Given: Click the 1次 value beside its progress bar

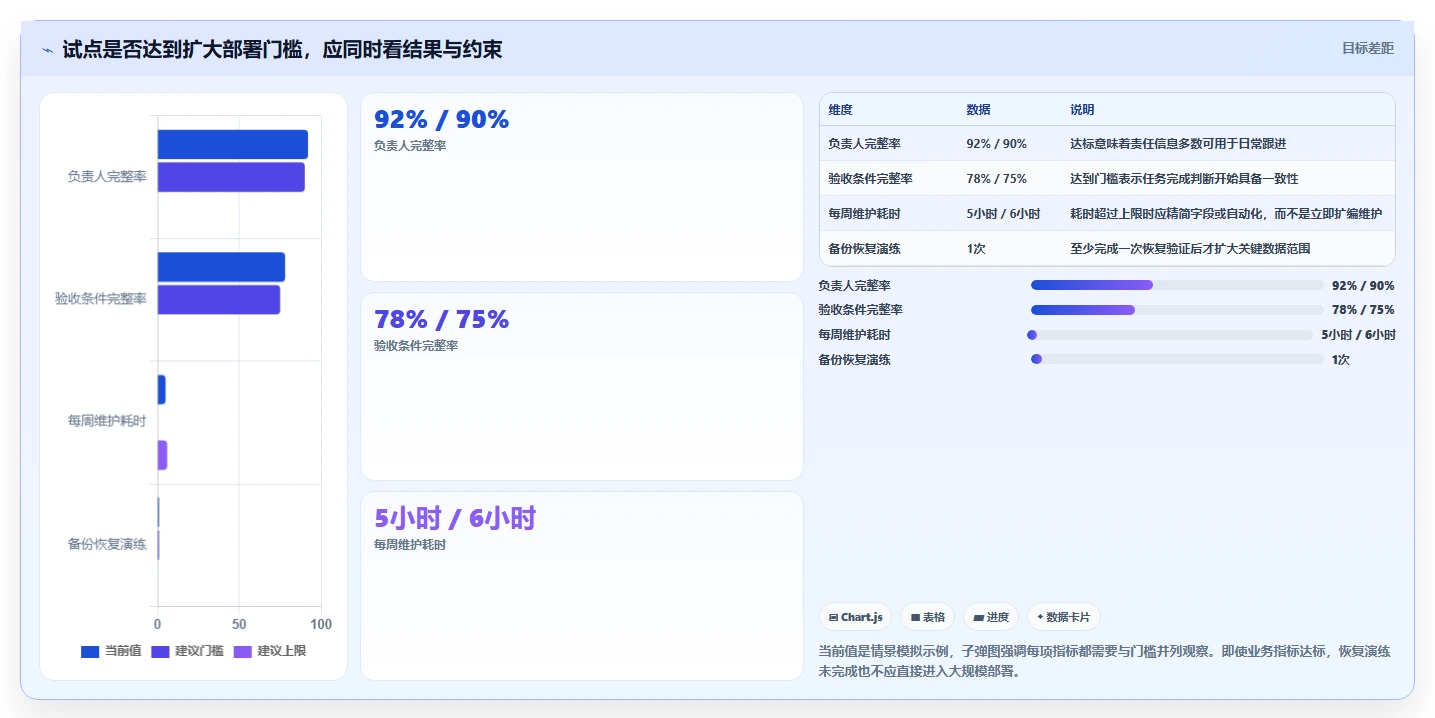Looking at the screenshot, I should click(1341, 360).
